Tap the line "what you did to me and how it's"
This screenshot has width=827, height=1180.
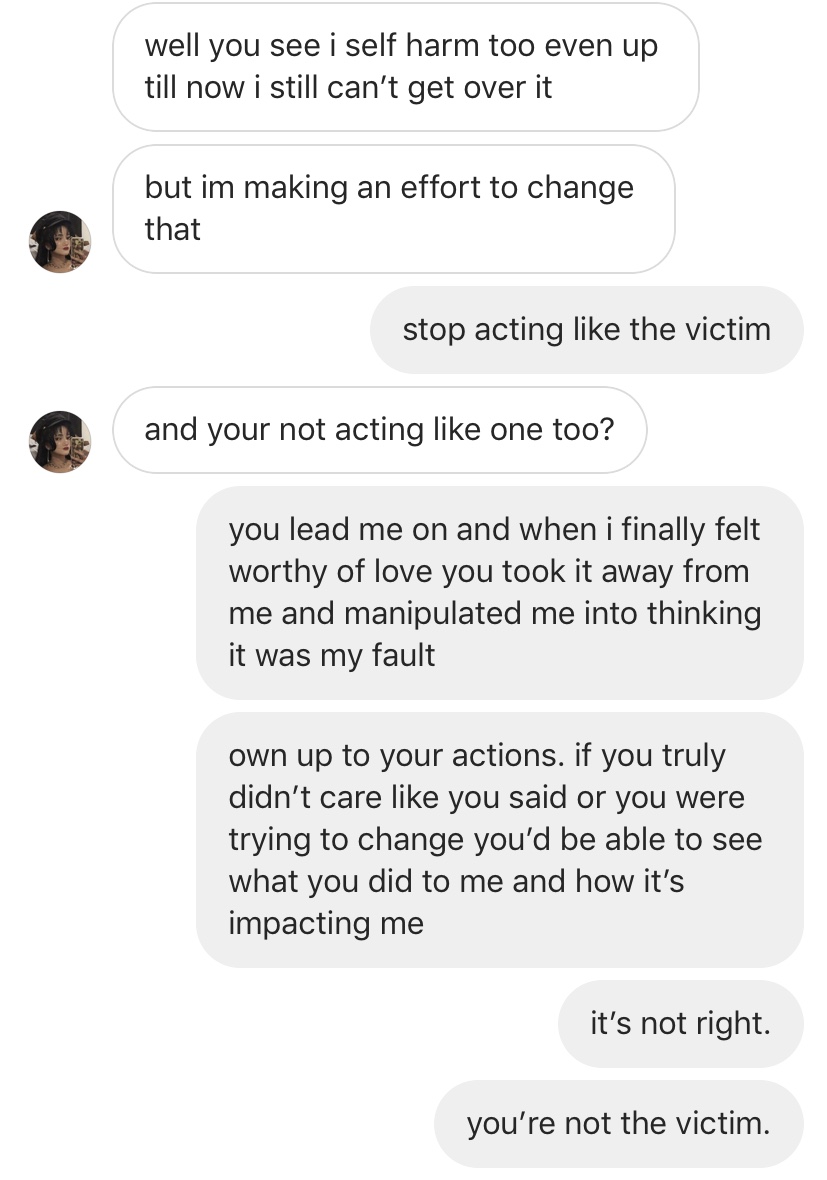tap(456, 881)
